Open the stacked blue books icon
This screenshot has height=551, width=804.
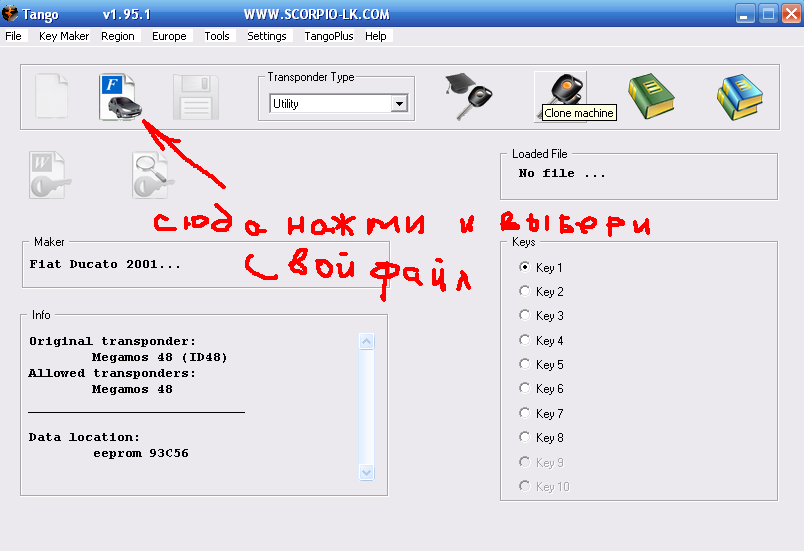coord(739,97)
